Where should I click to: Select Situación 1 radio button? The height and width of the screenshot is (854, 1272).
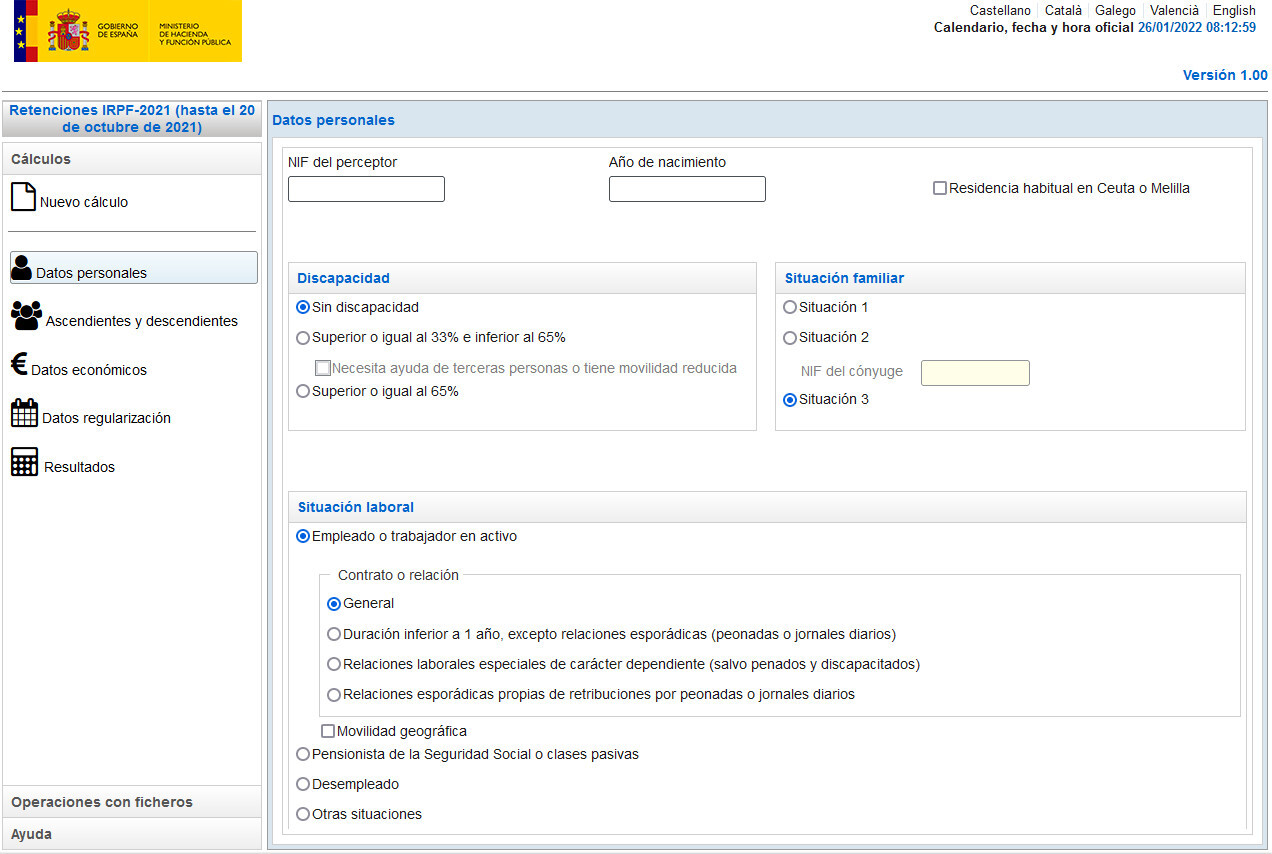coord(790,307)
